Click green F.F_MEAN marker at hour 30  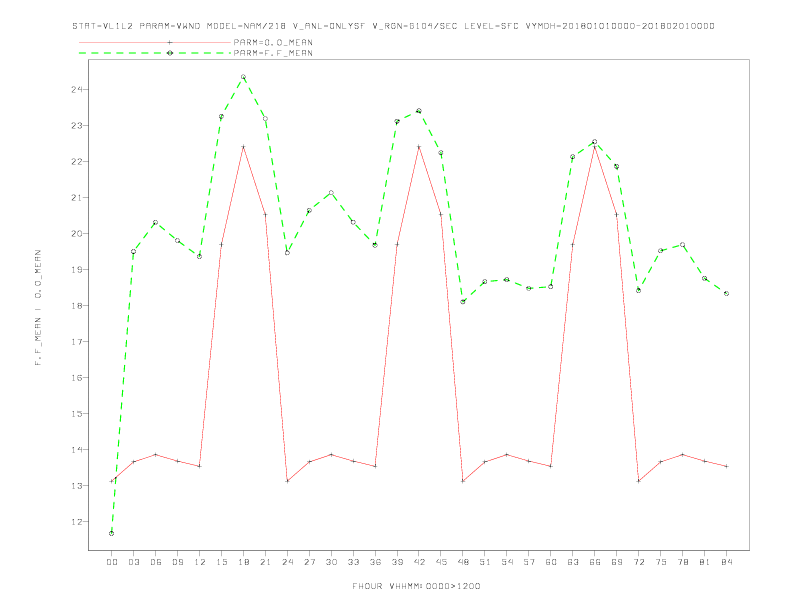tap(331, 193)
